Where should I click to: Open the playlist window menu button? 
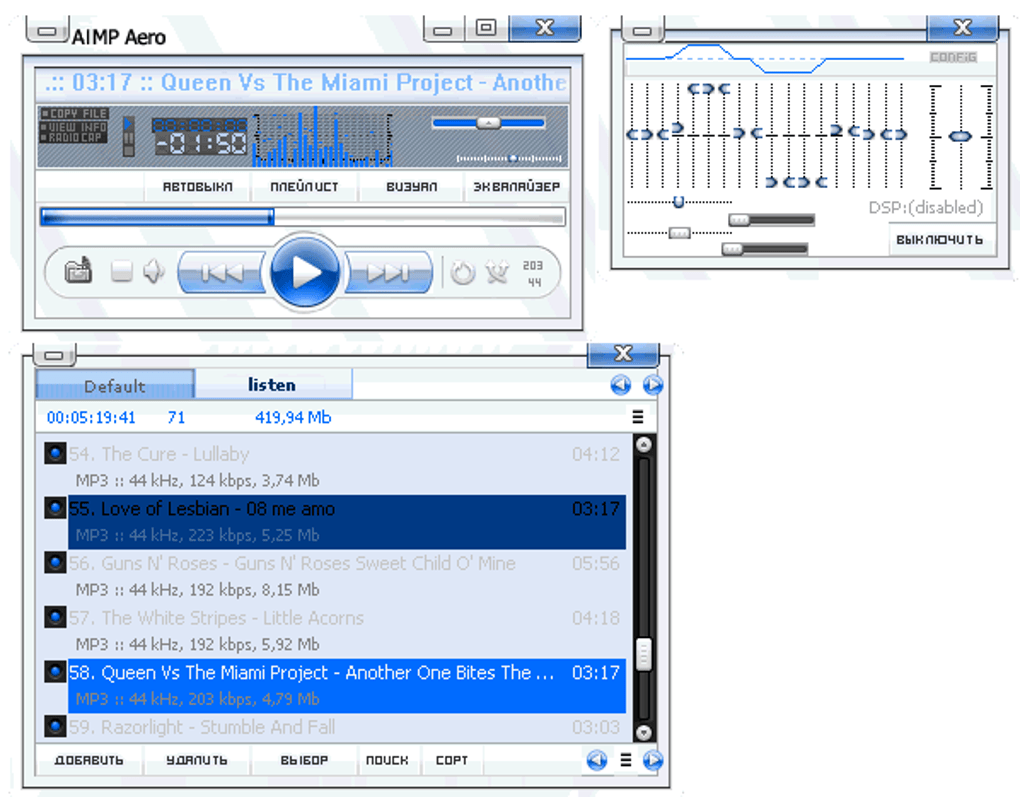[x=55, y=355]
